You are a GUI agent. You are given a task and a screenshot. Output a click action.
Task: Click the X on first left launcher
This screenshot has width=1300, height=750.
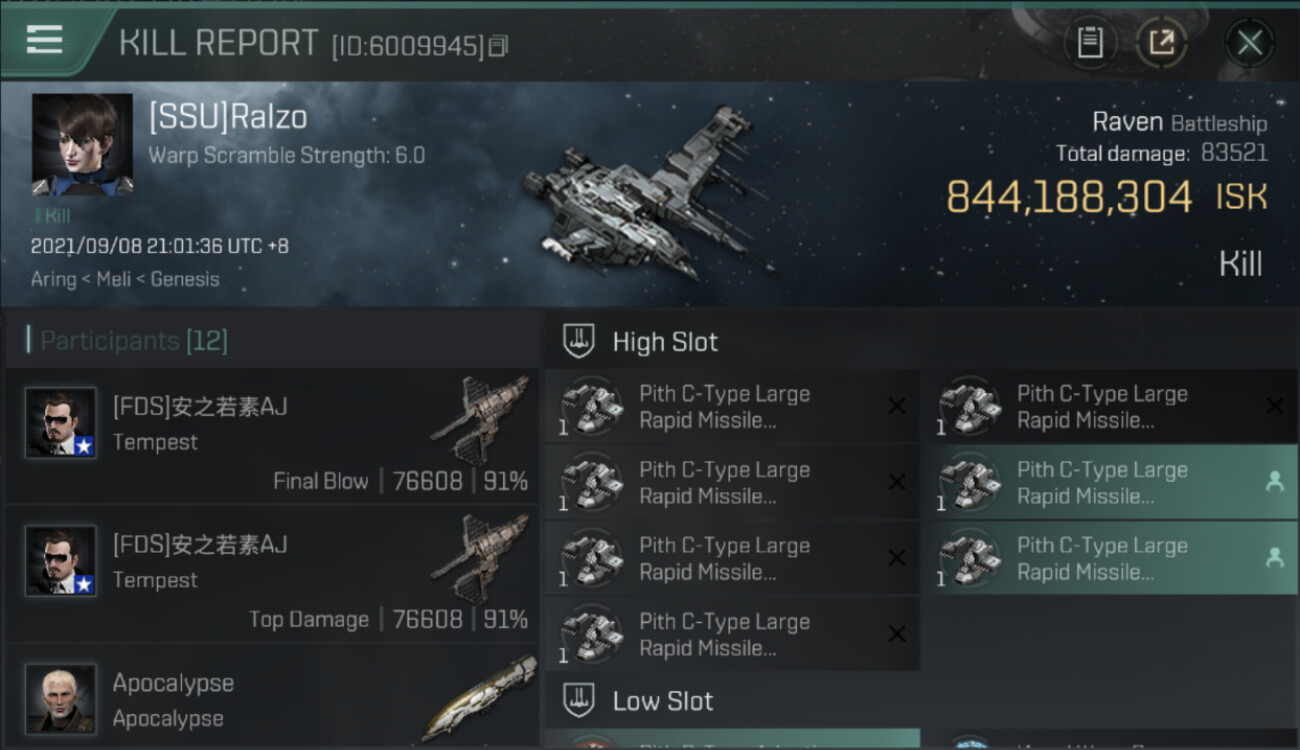click(x=897, y=405)
